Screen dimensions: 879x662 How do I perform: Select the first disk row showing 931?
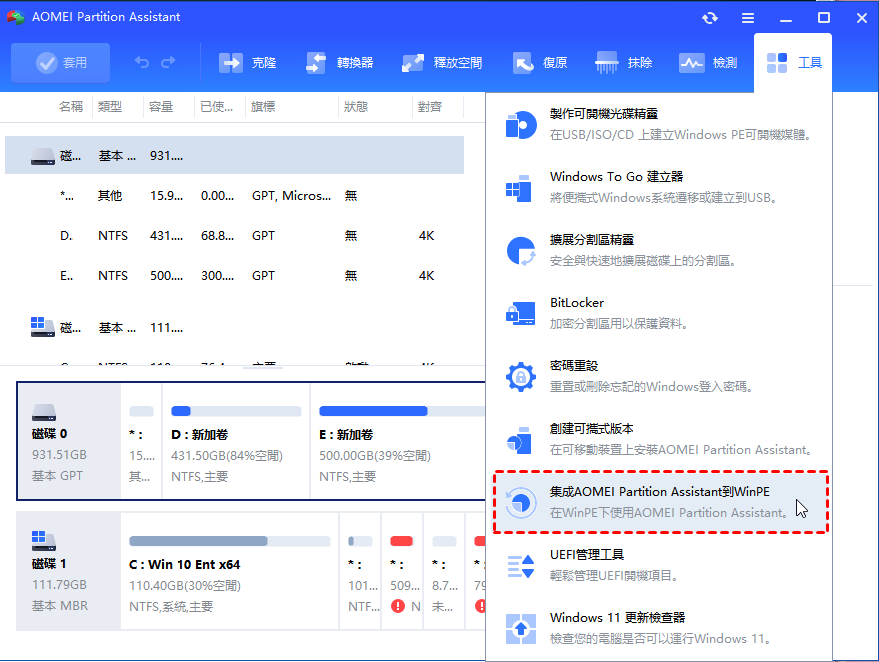[x=234, y=155]
